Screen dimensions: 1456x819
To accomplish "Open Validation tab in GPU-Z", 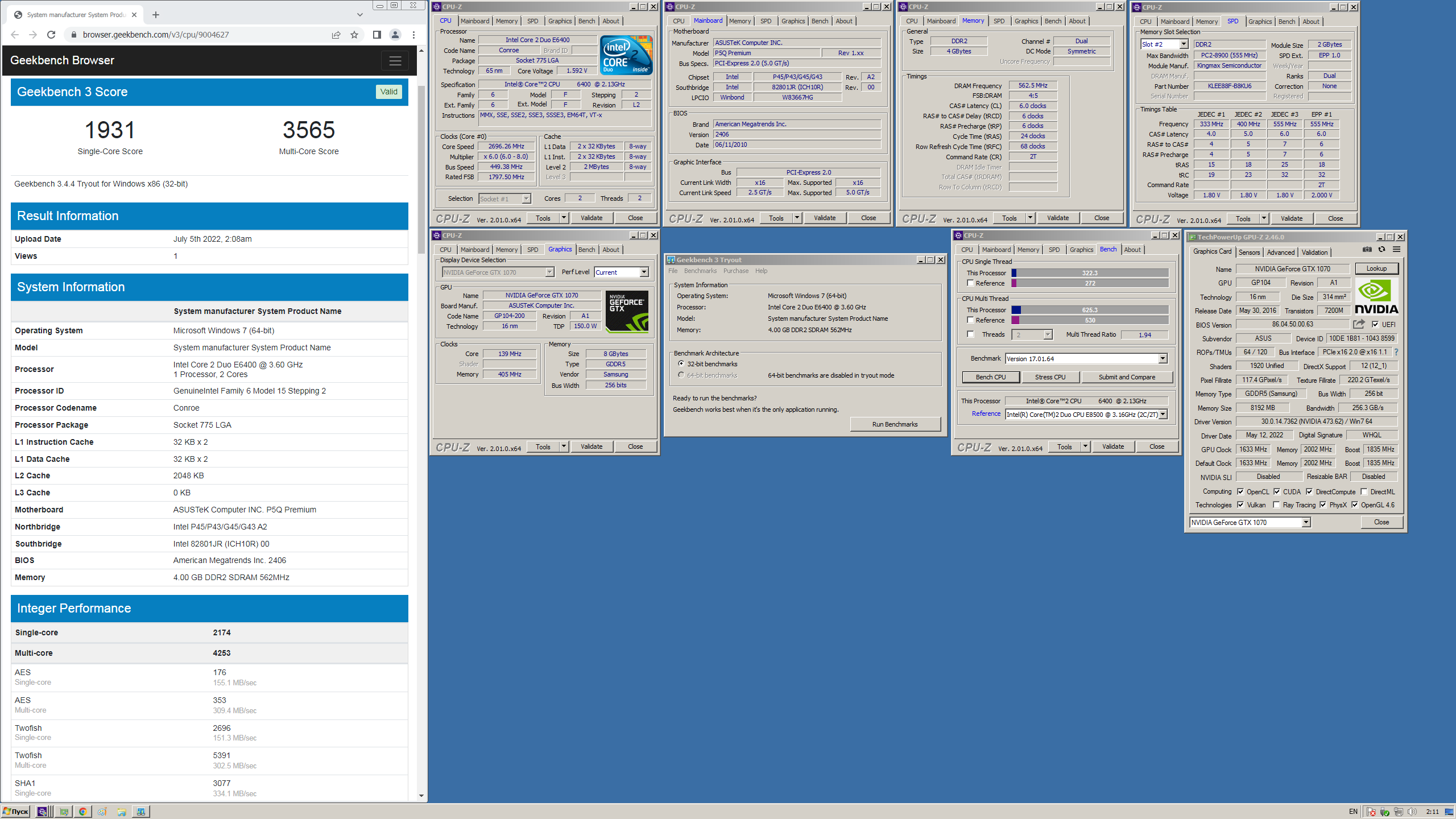I will pyautogui.click(x=1315, y=252).
